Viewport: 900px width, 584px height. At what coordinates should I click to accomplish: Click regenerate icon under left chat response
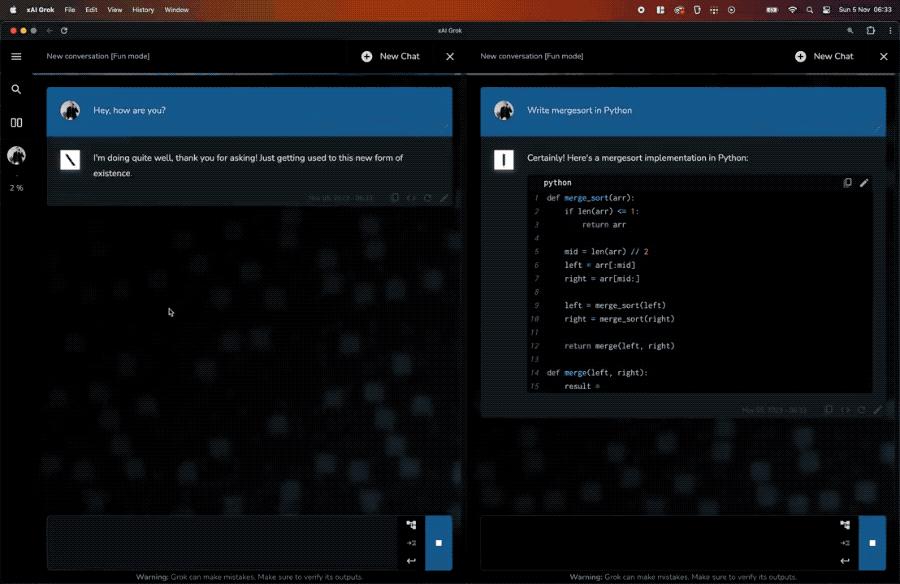coord(427,198)
